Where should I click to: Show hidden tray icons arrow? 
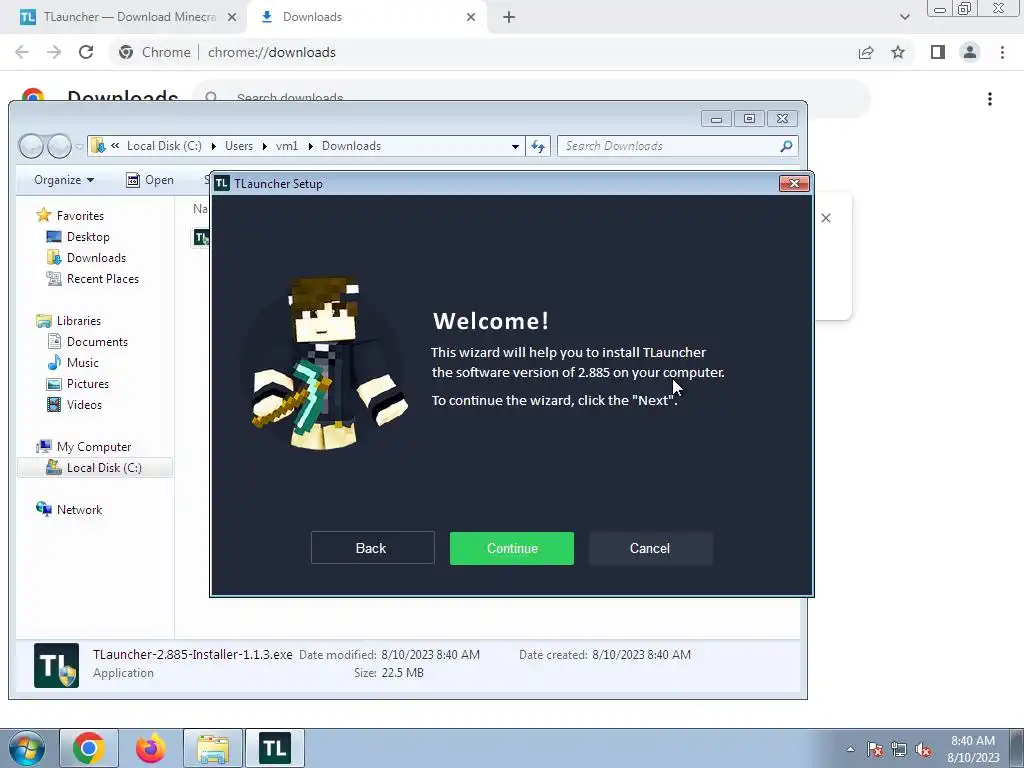[850, 749]
